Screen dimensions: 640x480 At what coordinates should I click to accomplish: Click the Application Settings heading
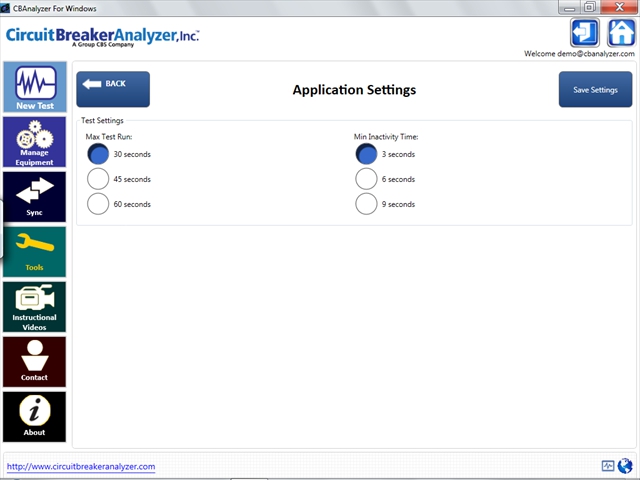pos(354,90)
